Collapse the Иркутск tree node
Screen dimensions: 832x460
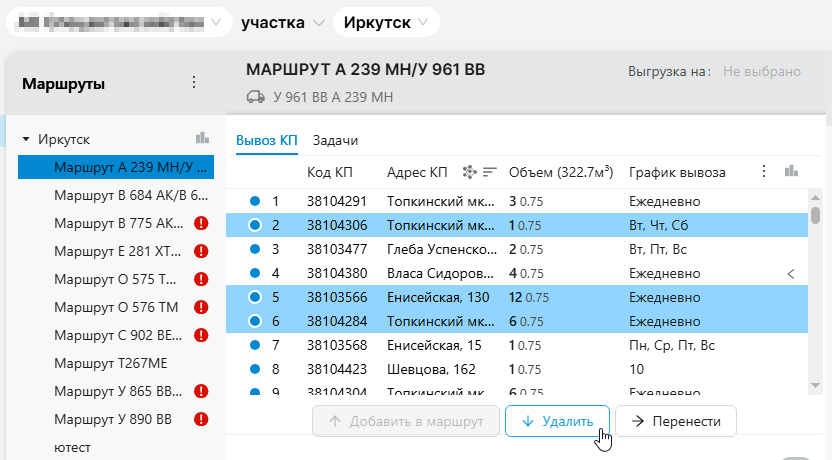(26, 140)
